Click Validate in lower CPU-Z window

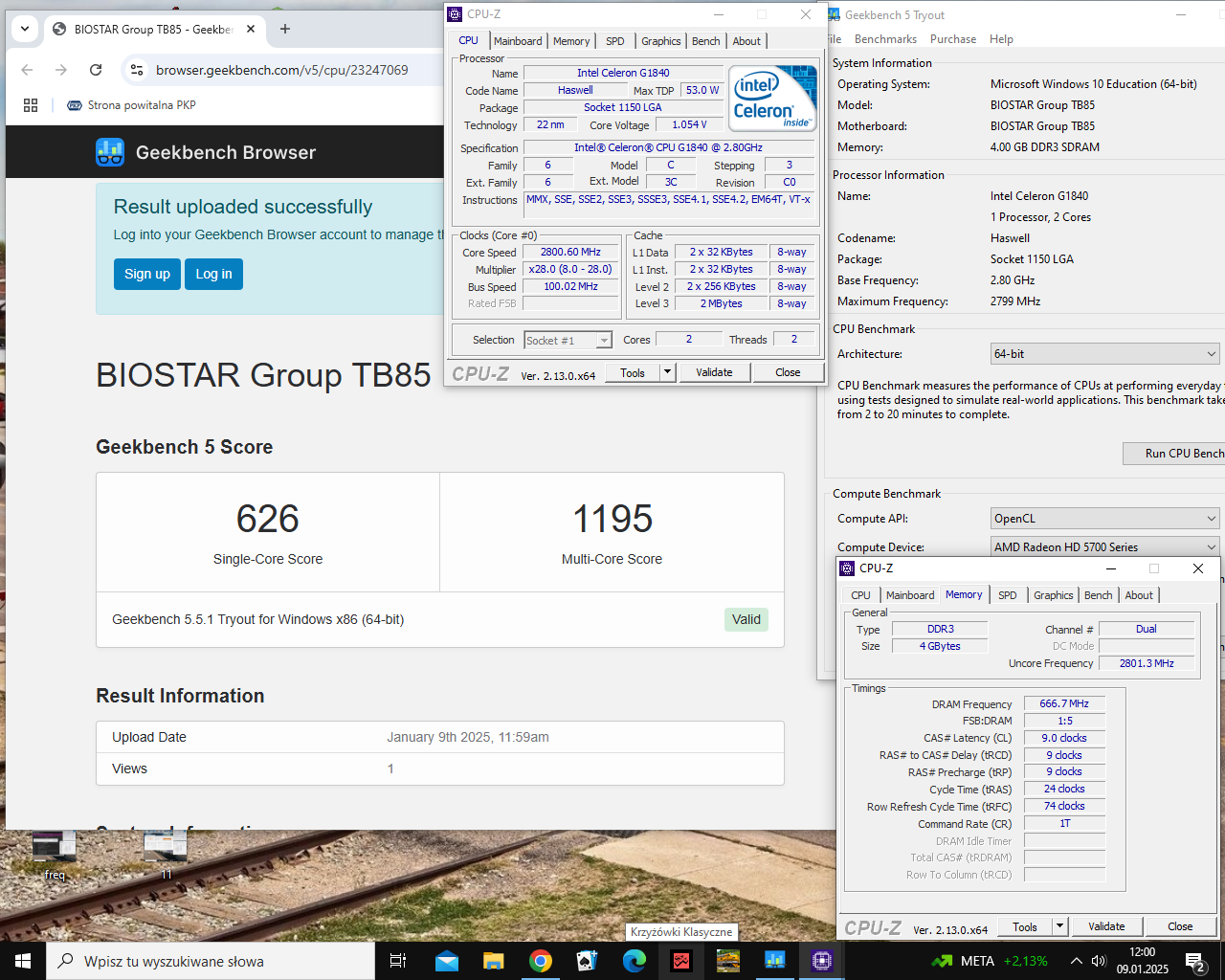tap(1106, 926)
